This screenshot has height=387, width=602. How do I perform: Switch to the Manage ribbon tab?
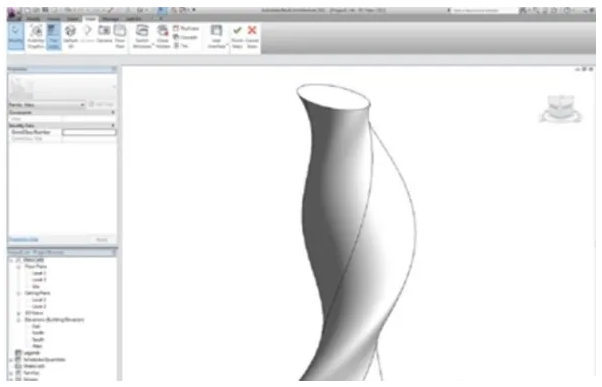point(111,18)
